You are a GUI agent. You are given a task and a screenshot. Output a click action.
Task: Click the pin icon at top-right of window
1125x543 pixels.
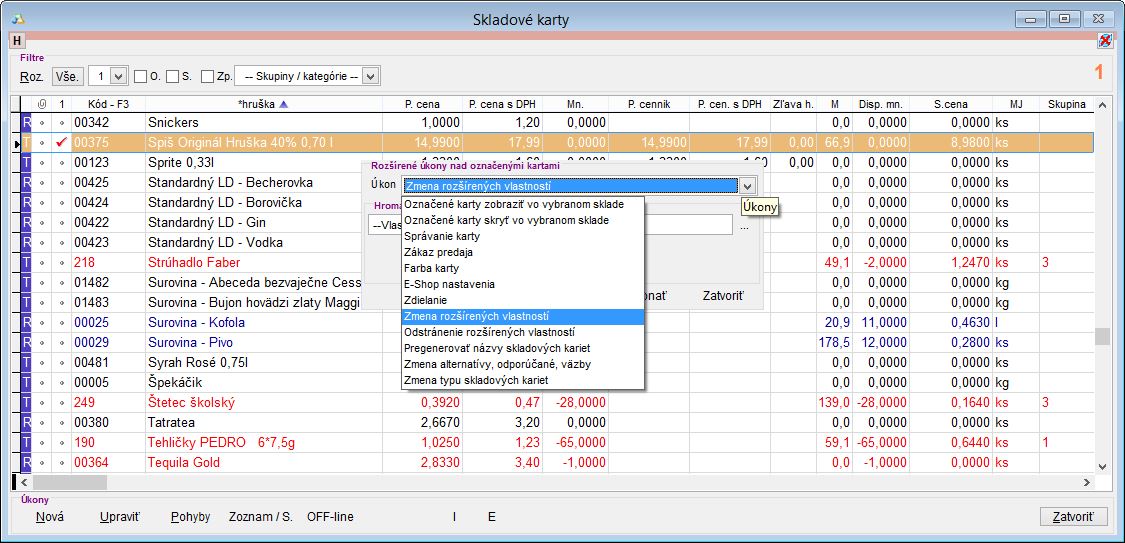[1104, 41]
